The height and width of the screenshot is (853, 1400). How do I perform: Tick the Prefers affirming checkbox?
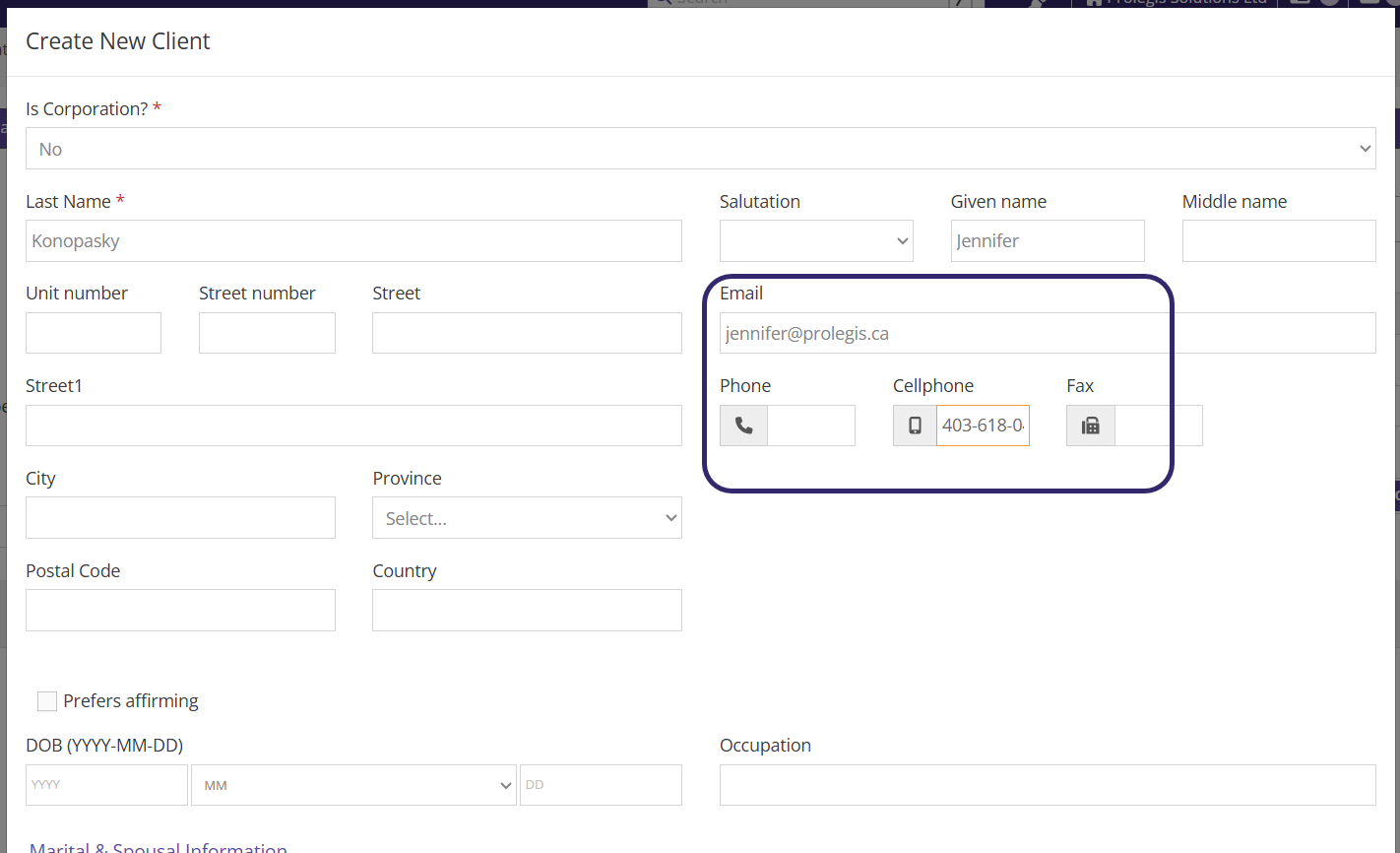pyautogui.click(x=47, y=701)
